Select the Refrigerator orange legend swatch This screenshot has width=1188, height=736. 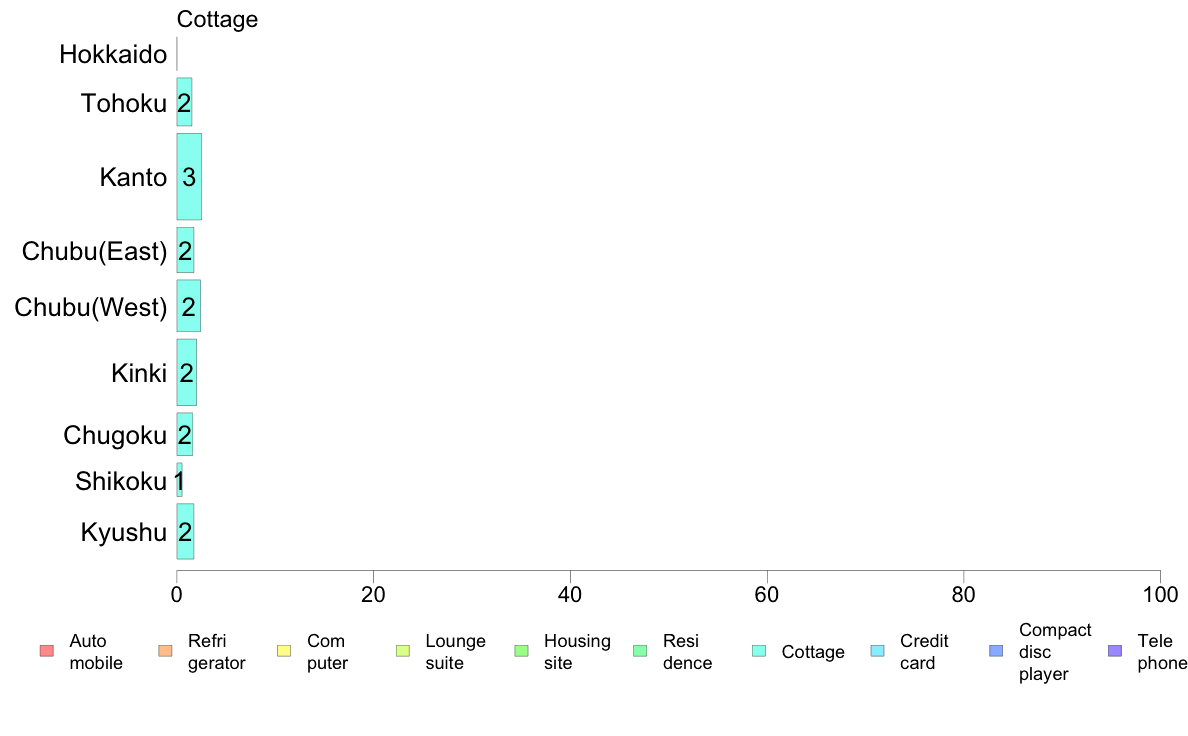click(x=165, y=651)
